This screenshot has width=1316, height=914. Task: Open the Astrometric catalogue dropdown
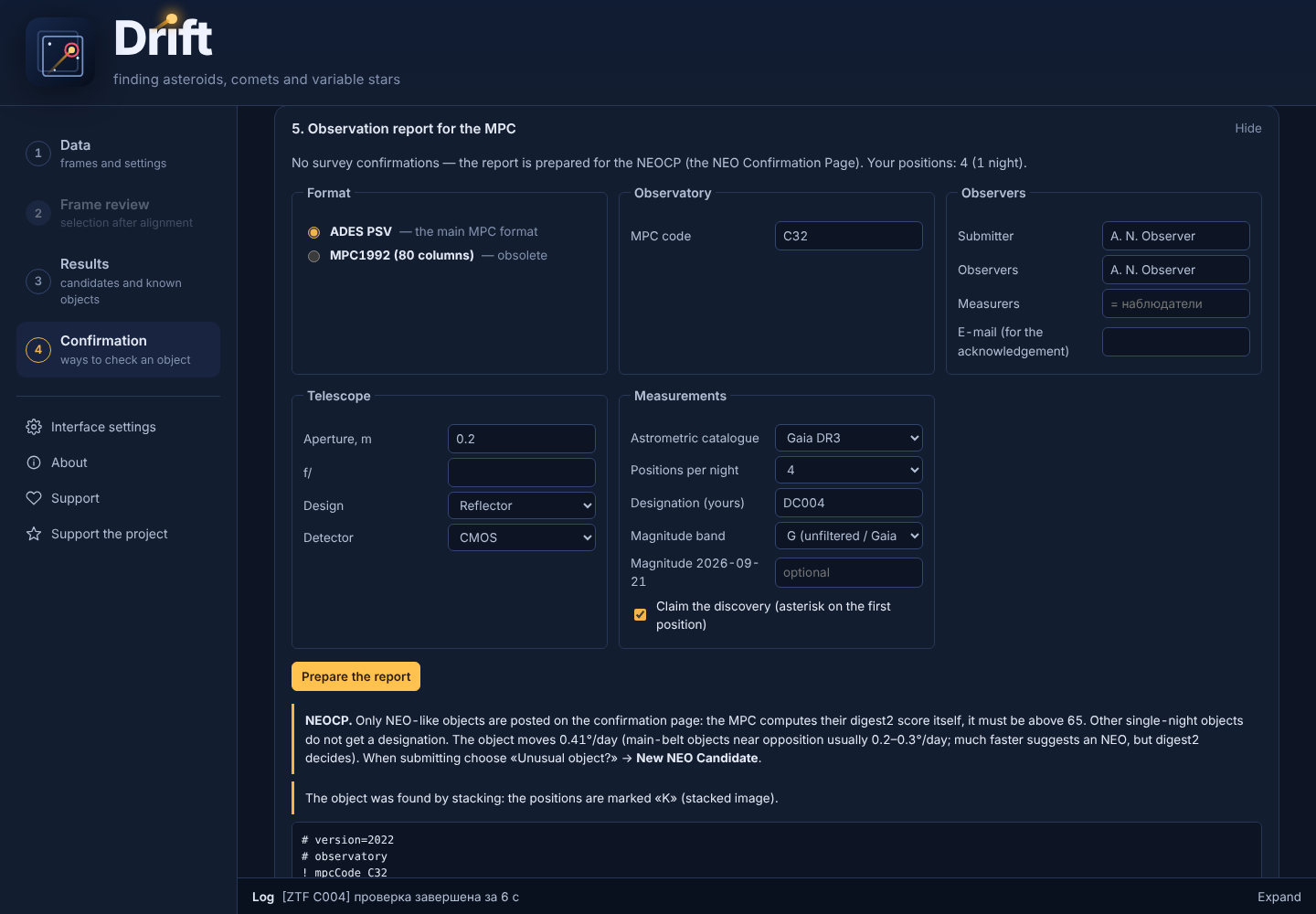tap(849, 438)
